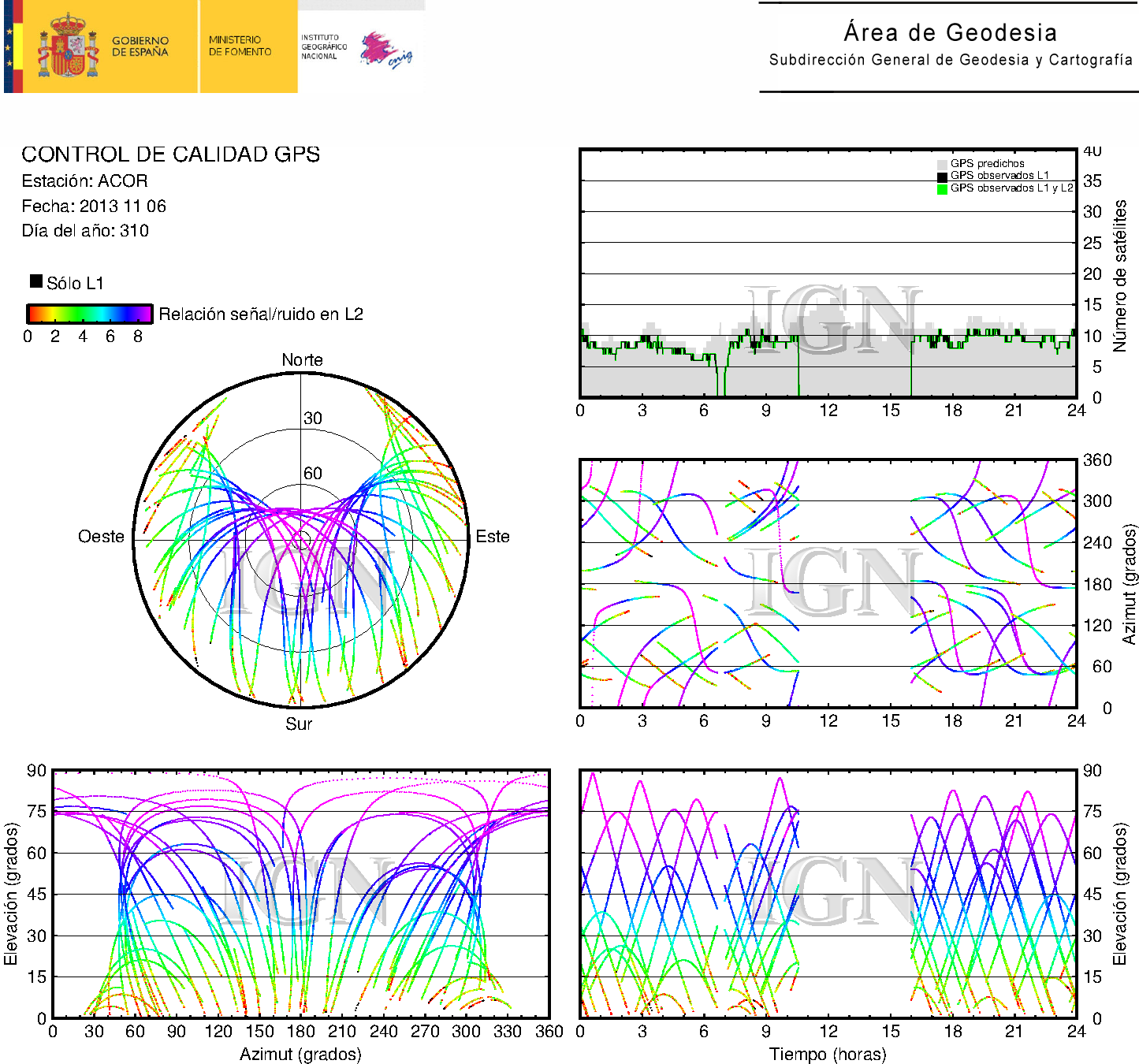Click the 'Norte' label on the sky plot
Viewport: 1139px width, 1064px height.
(302, 359)
